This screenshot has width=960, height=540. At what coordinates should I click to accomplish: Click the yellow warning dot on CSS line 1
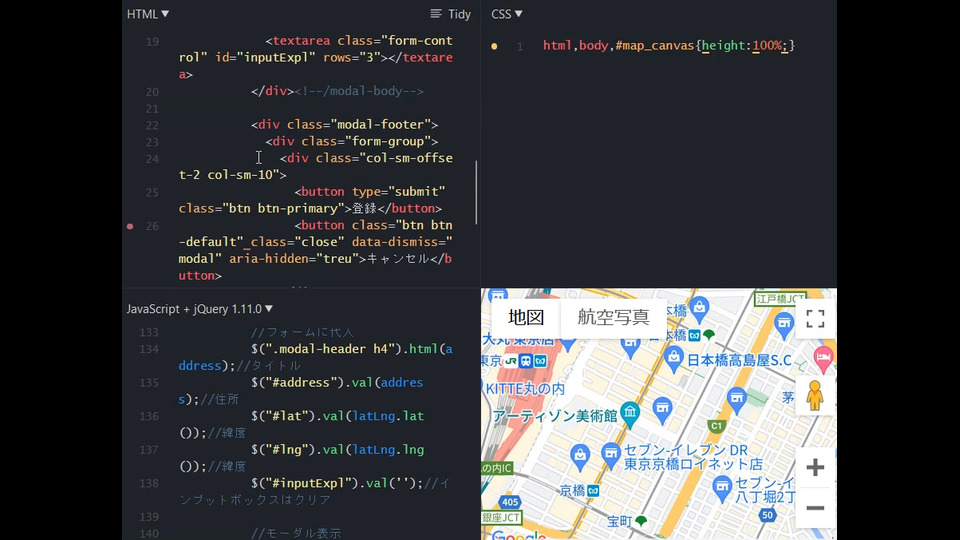[494, 46]
